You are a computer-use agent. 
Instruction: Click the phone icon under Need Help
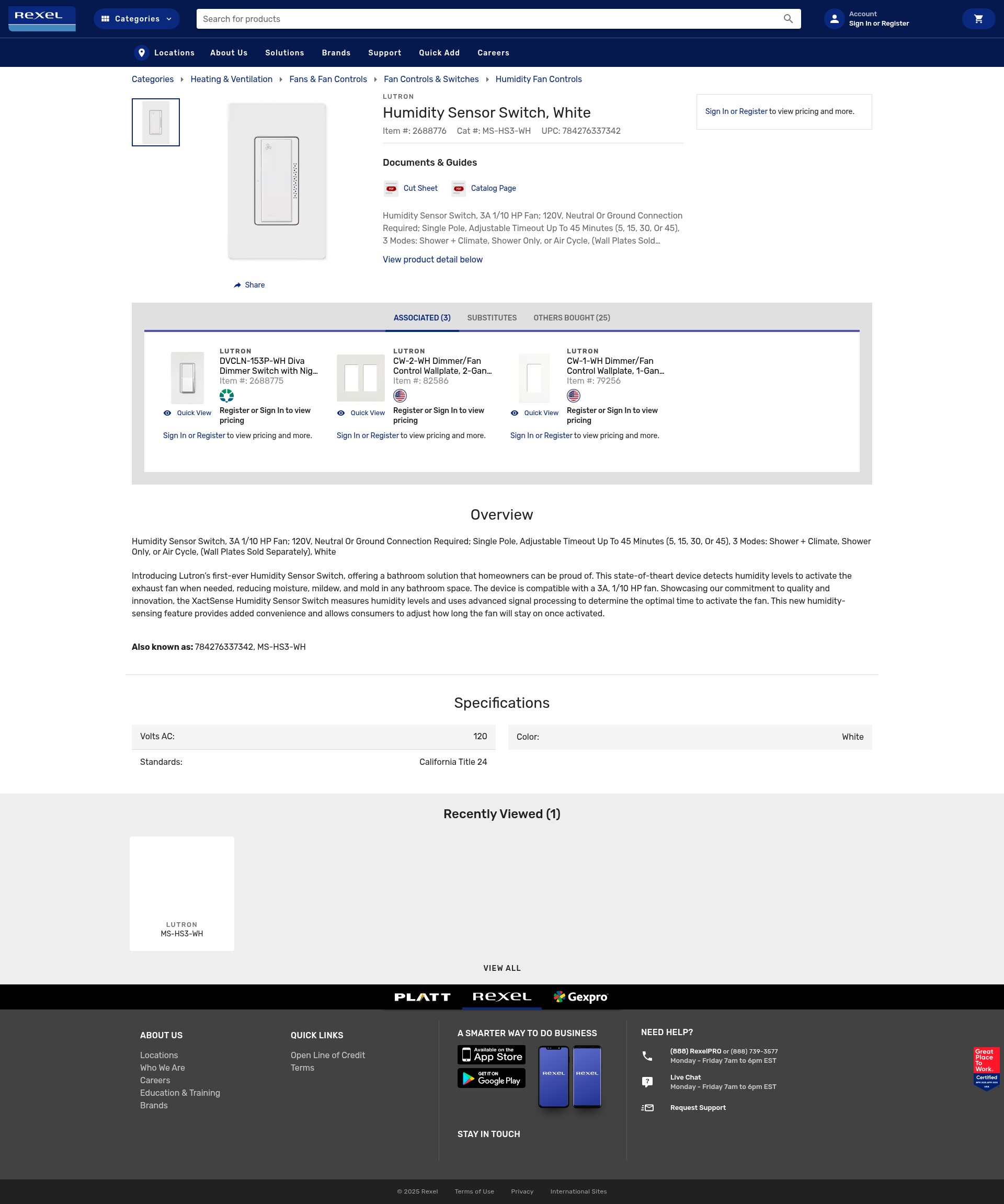647,1056
